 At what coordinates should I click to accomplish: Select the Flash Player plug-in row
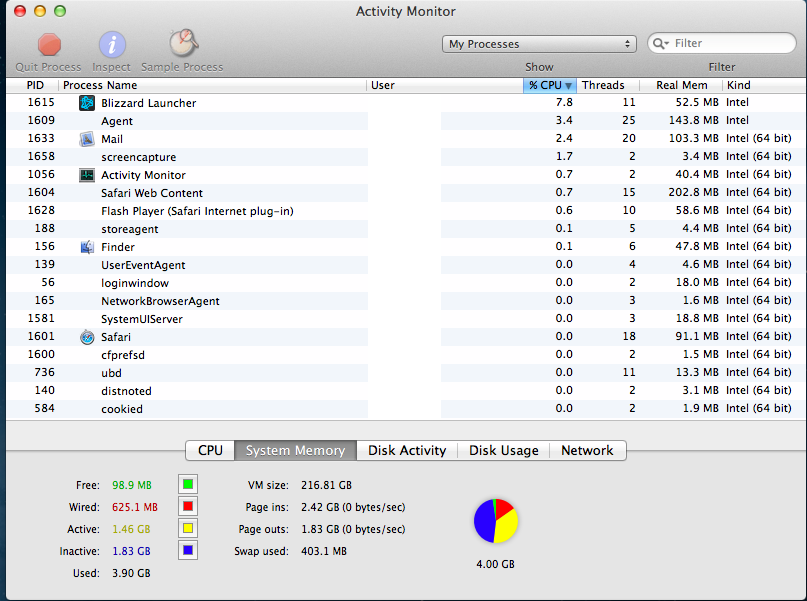click(x=406, y=211)
